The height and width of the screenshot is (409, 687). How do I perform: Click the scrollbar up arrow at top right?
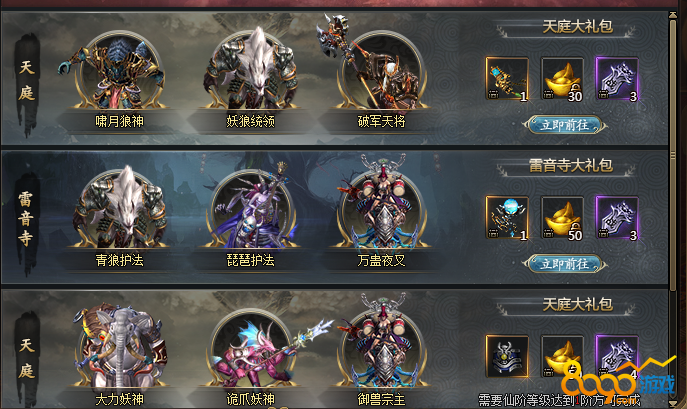(x=673, y=15)
